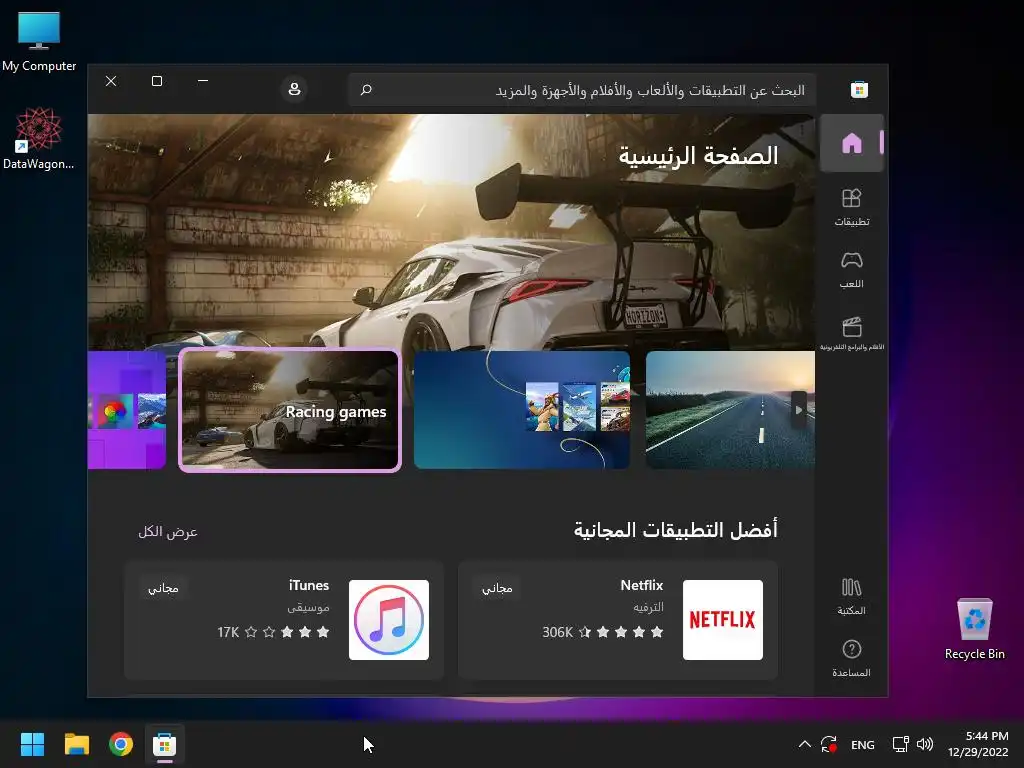Click the Netflix 306K star rating
Viewport: 1024px width, 768px height.
603,632
